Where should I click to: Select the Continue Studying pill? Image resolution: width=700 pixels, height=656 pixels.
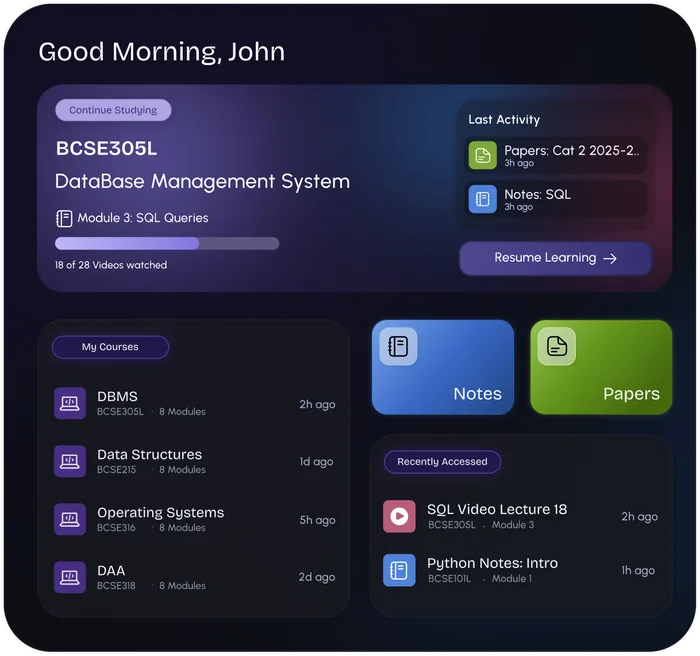[113, 110]
